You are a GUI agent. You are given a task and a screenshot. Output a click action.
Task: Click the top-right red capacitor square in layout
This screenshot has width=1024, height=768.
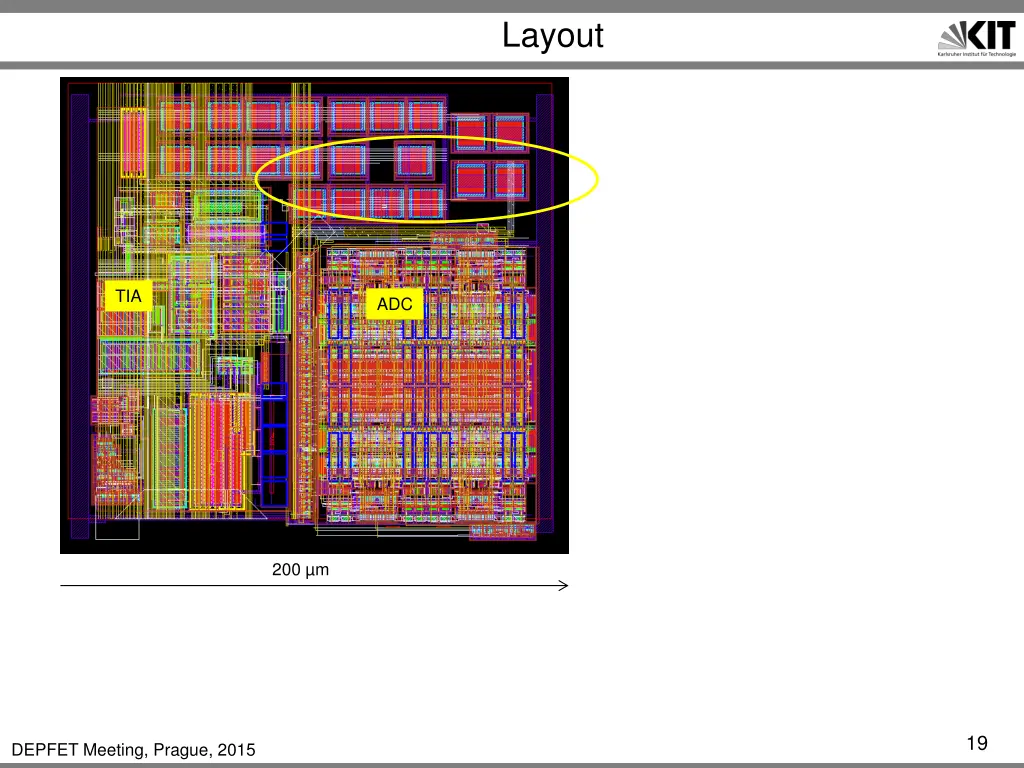[510, 131]
